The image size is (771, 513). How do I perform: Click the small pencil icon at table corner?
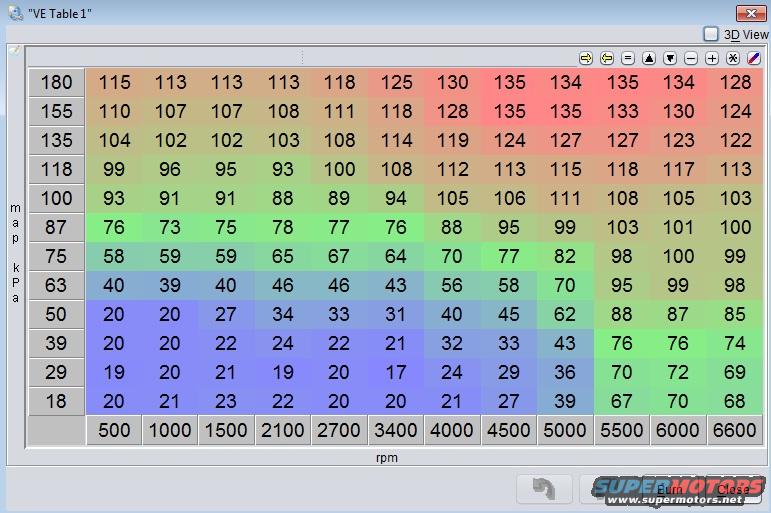[x=15, y=49]
